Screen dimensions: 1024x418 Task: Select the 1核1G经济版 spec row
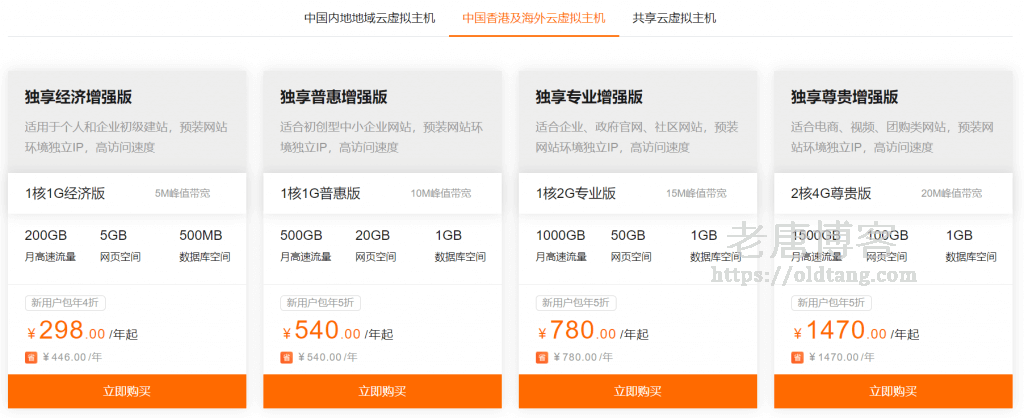pyautogui.click(x=127, y=193)
